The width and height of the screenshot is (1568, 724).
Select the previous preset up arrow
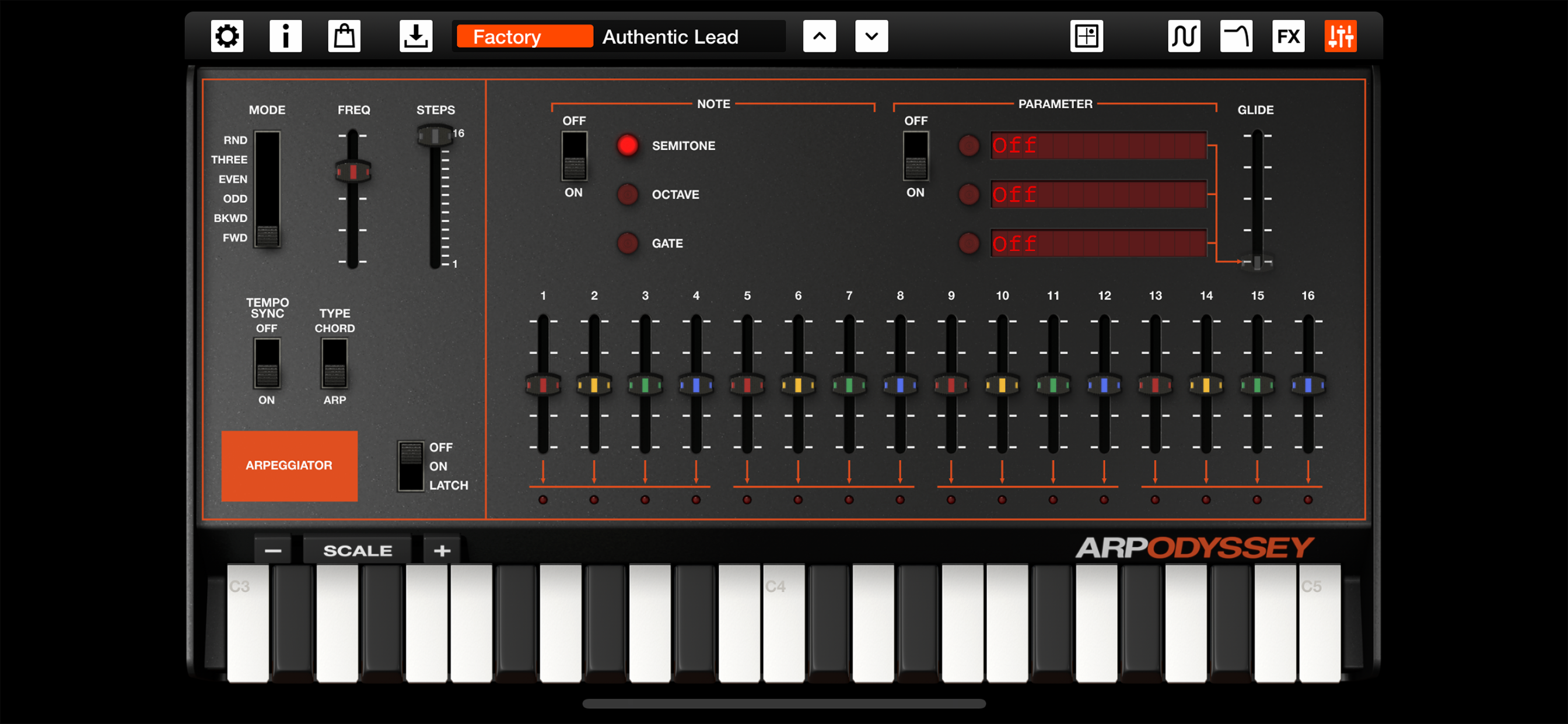[820, 37]
